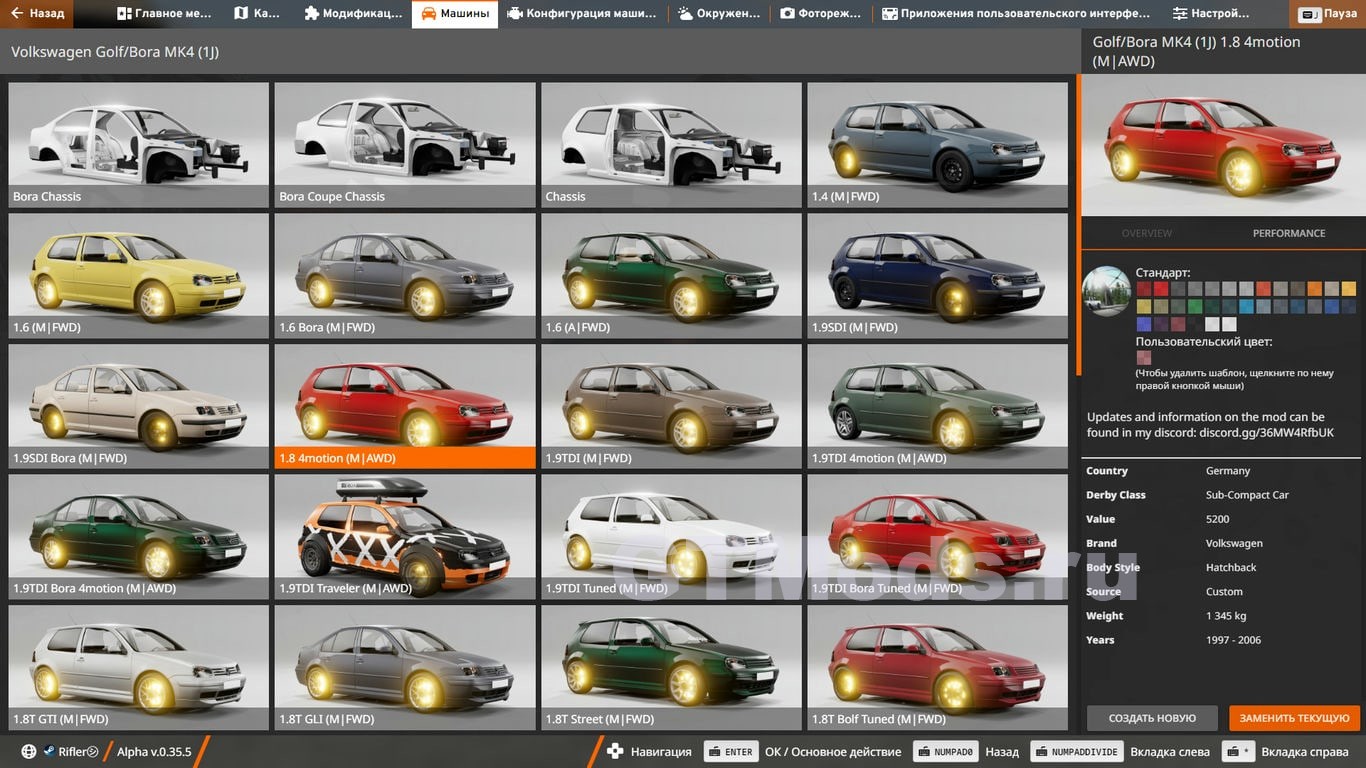Click the 1997 - 2006 years value
Screen dimensions: 1366x768
(1232, 640)
